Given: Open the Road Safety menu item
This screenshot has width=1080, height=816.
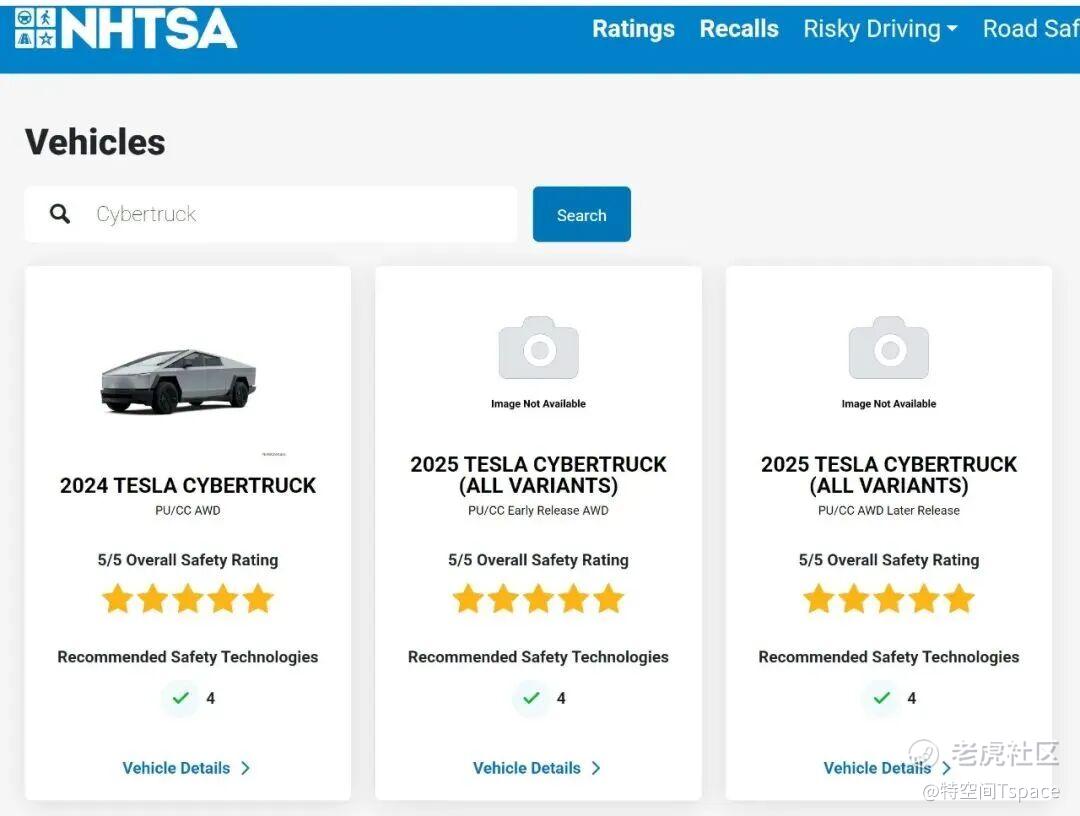Looking at the screenshot, I should coord(1030,29).
